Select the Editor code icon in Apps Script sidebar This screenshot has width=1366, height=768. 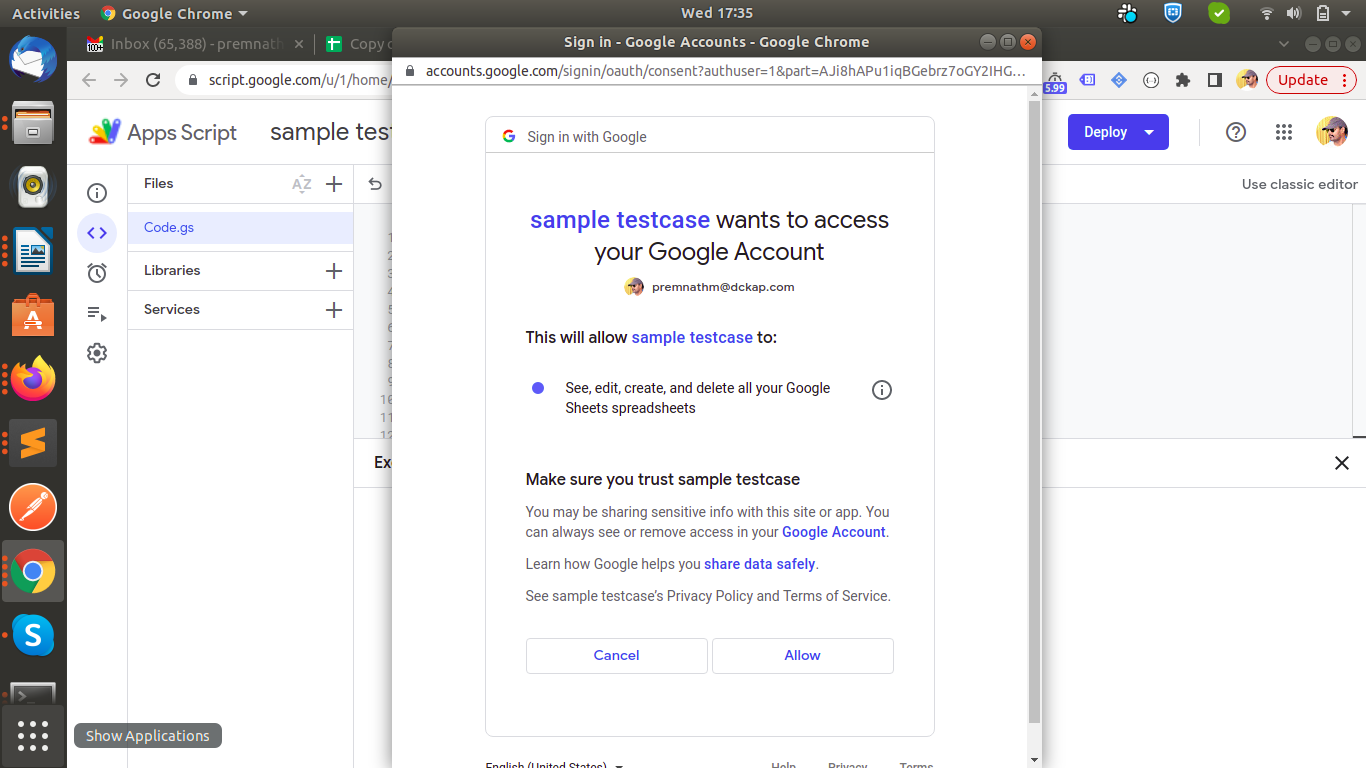pos(97,233)
